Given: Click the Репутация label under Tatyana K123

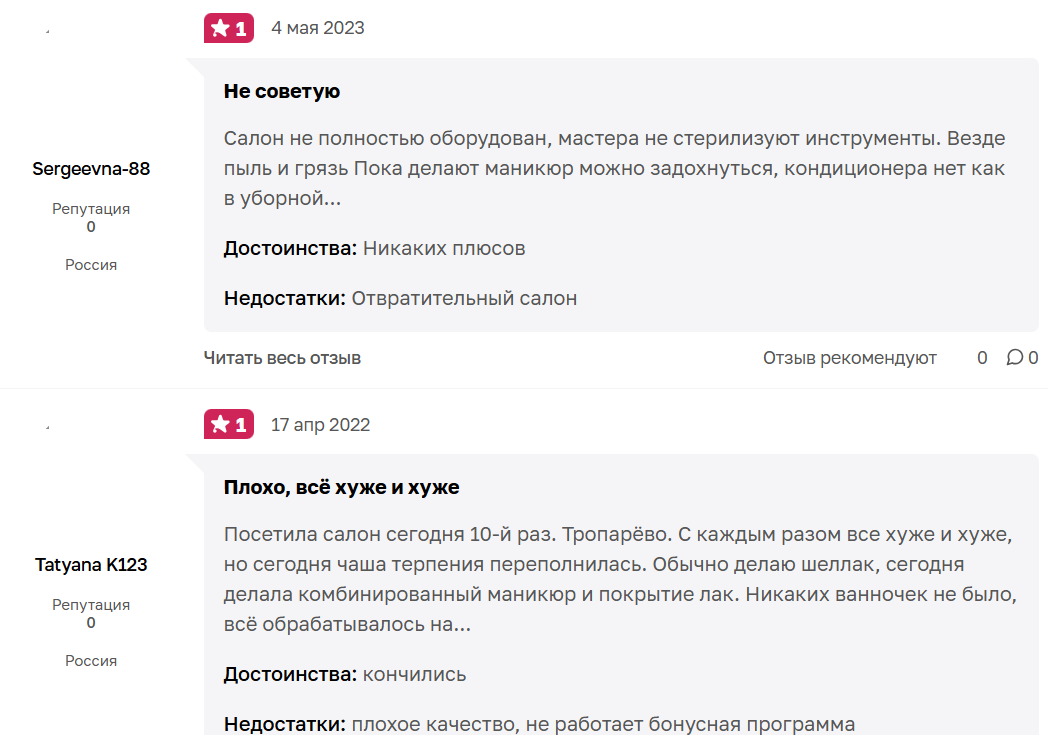Looking at the screenshot, I should [x=91, y=605].
